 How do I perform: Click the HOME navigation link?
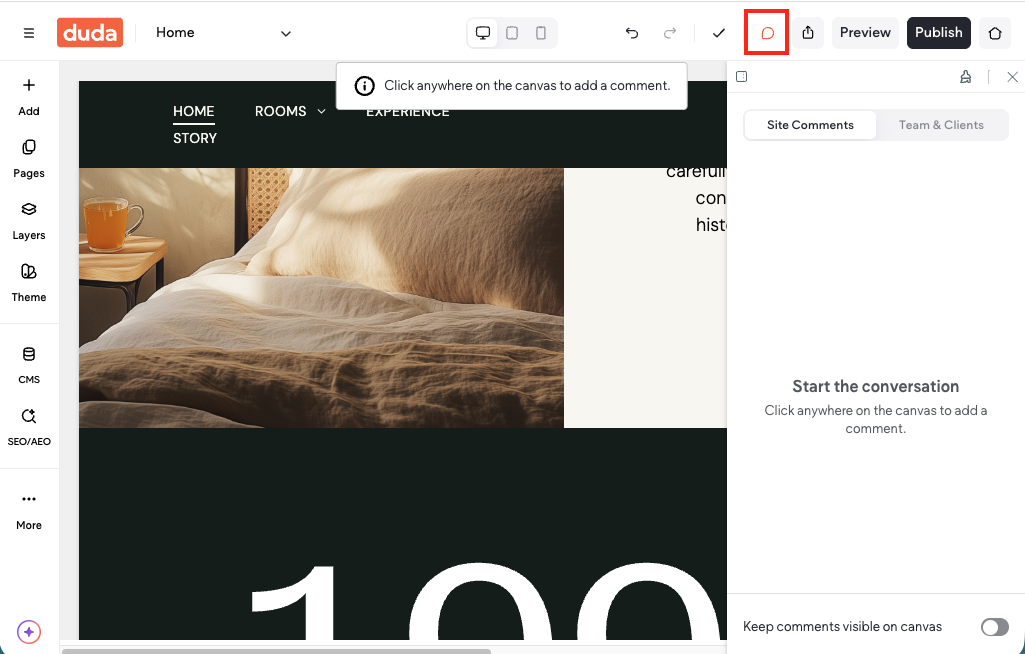[x=193, y=111]
